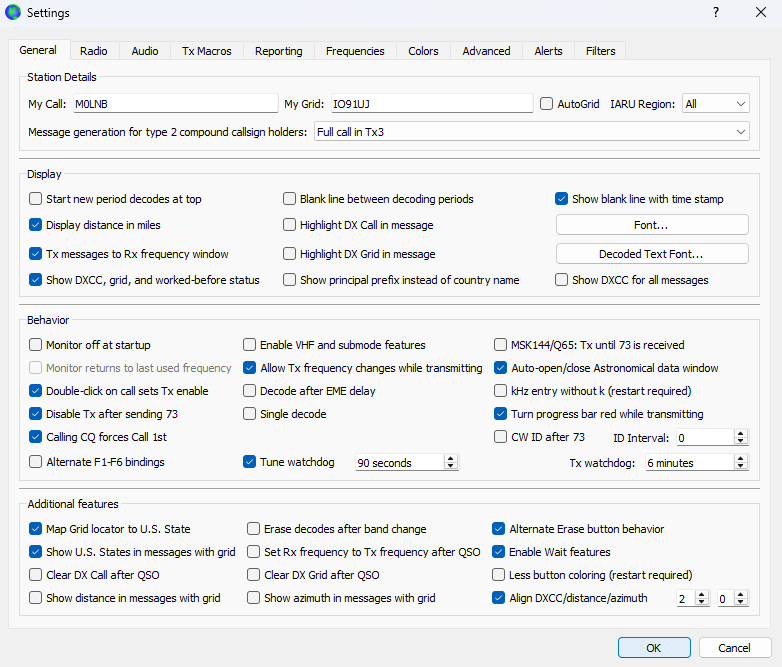Screen dimensions: 782x667
Task: Increase the ID Interval spinner value
Action: tap(741, 433)
